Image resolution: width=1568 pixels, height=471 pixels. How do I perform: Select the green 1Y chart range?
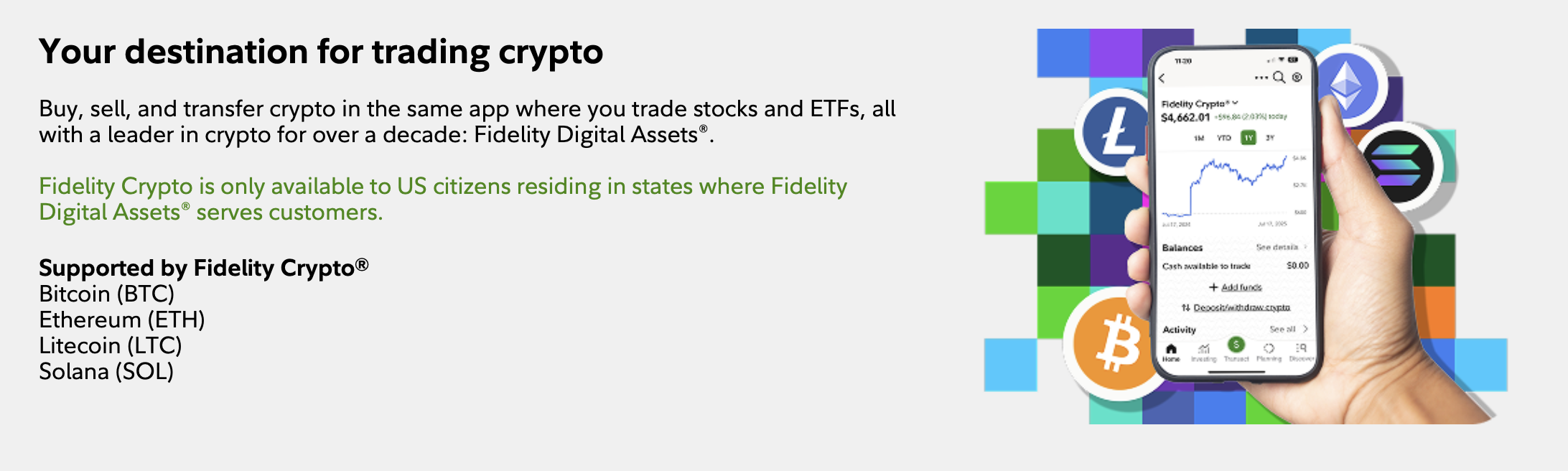pos(1249,138)
